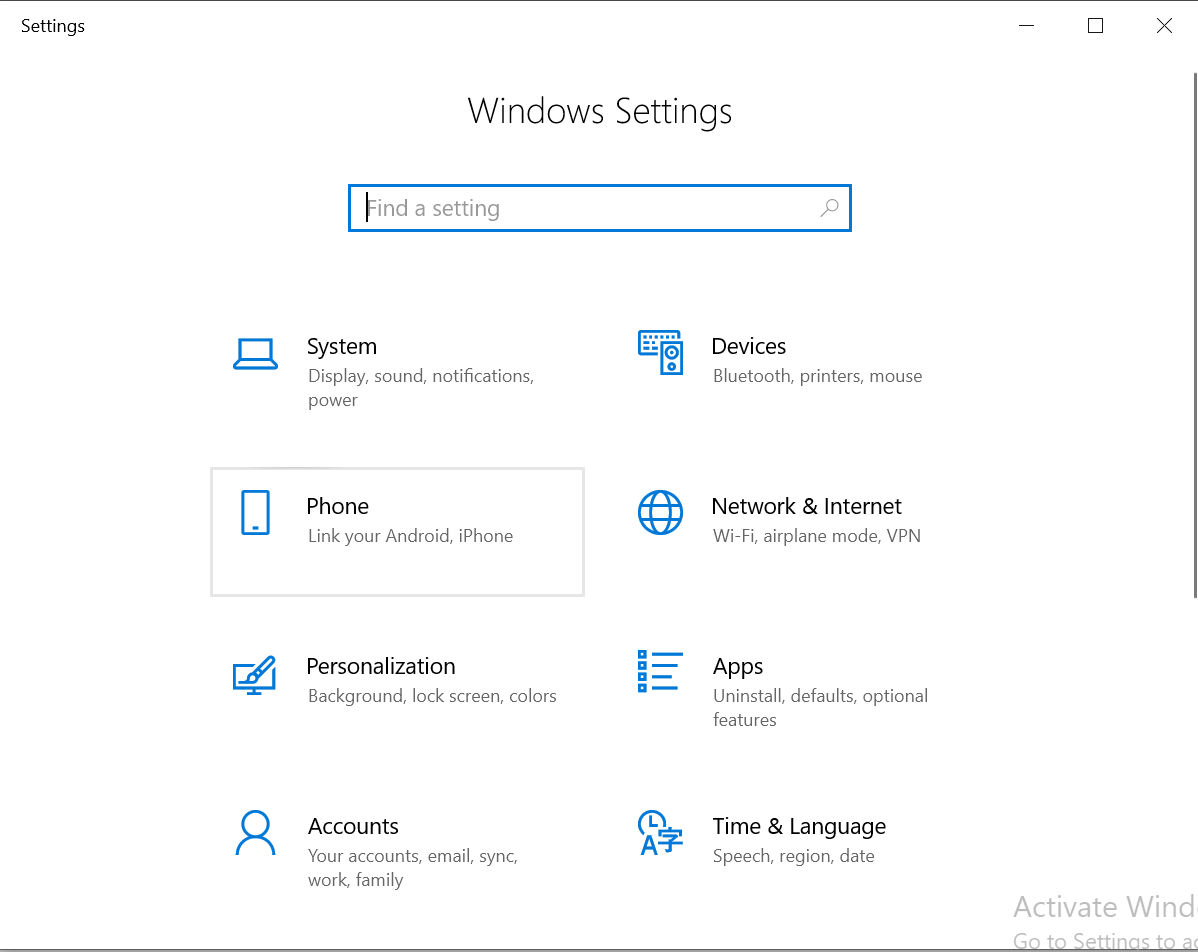Click 'Wi-Fi, airplane mode, VPN' description
Screen dimensions: 1198x952
tap(817, 536)
